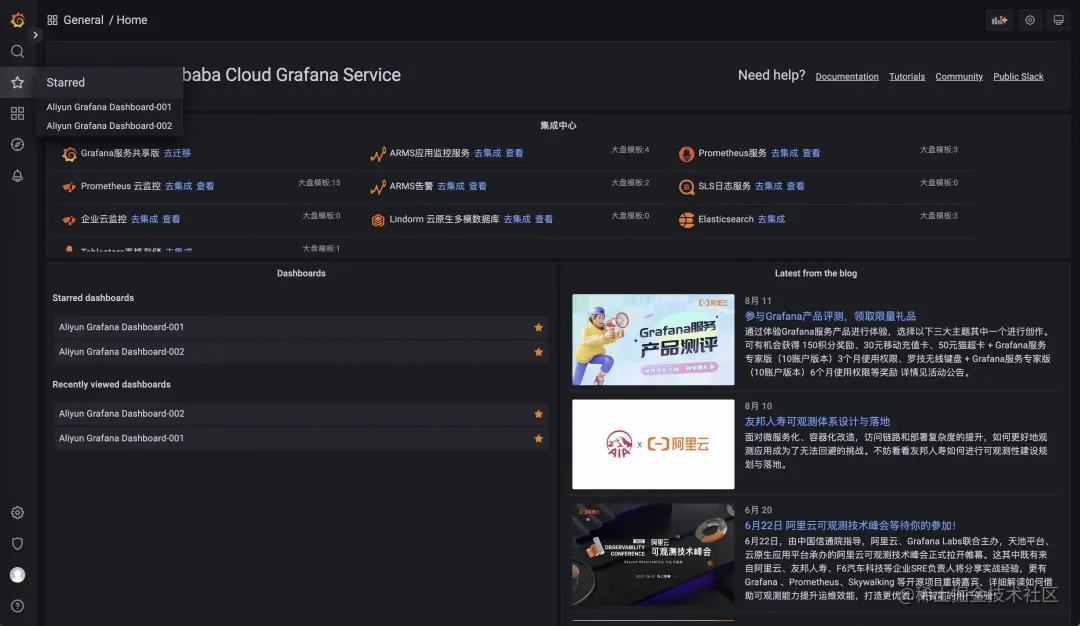The width and height of the screenshot is (1080, 626).
Task: Click 查看 for Lindorm 云原生多模数据库
Action: point(544,219)
